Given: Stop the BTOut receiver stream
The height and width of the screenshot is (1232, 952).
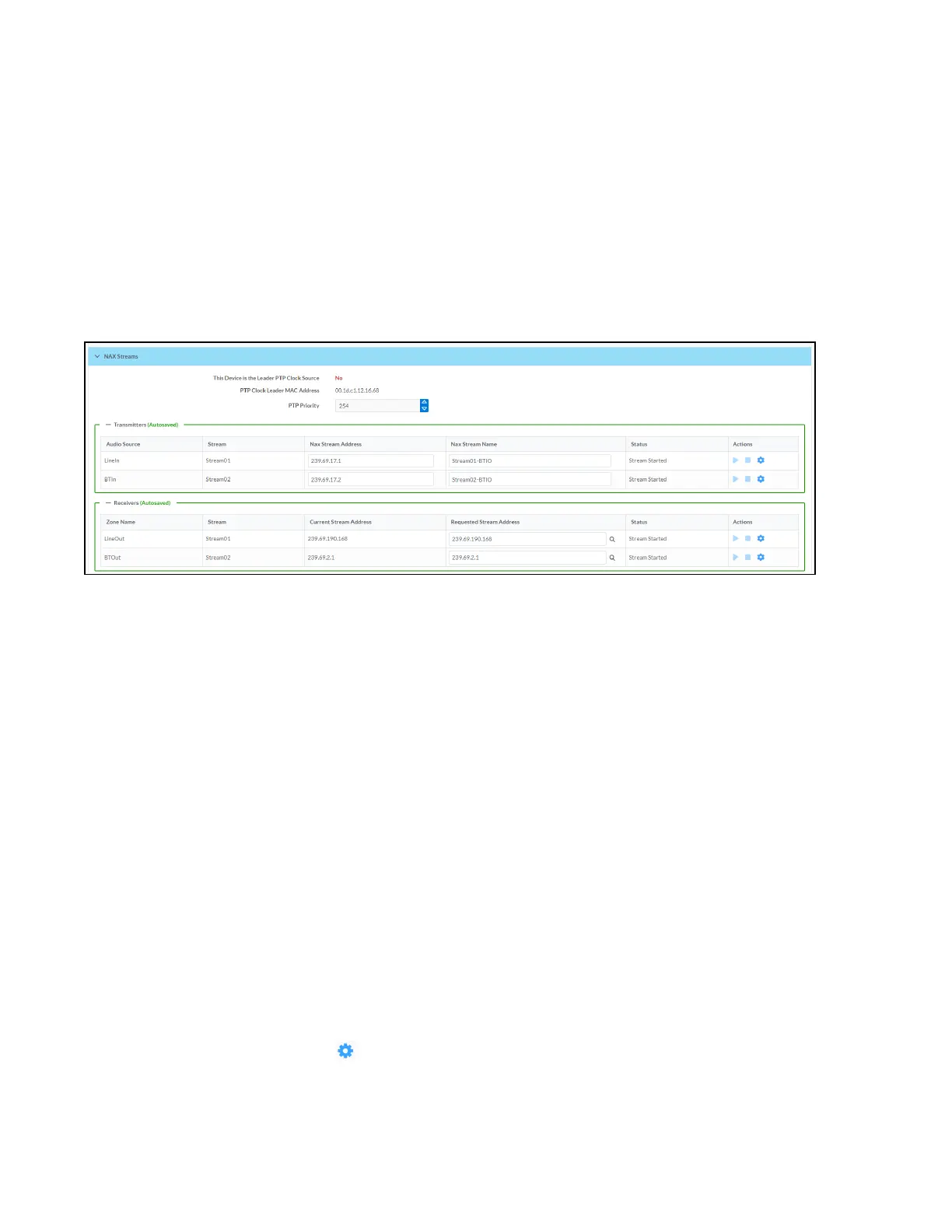Looking at the screenshot, I should (x=748, y=557).
